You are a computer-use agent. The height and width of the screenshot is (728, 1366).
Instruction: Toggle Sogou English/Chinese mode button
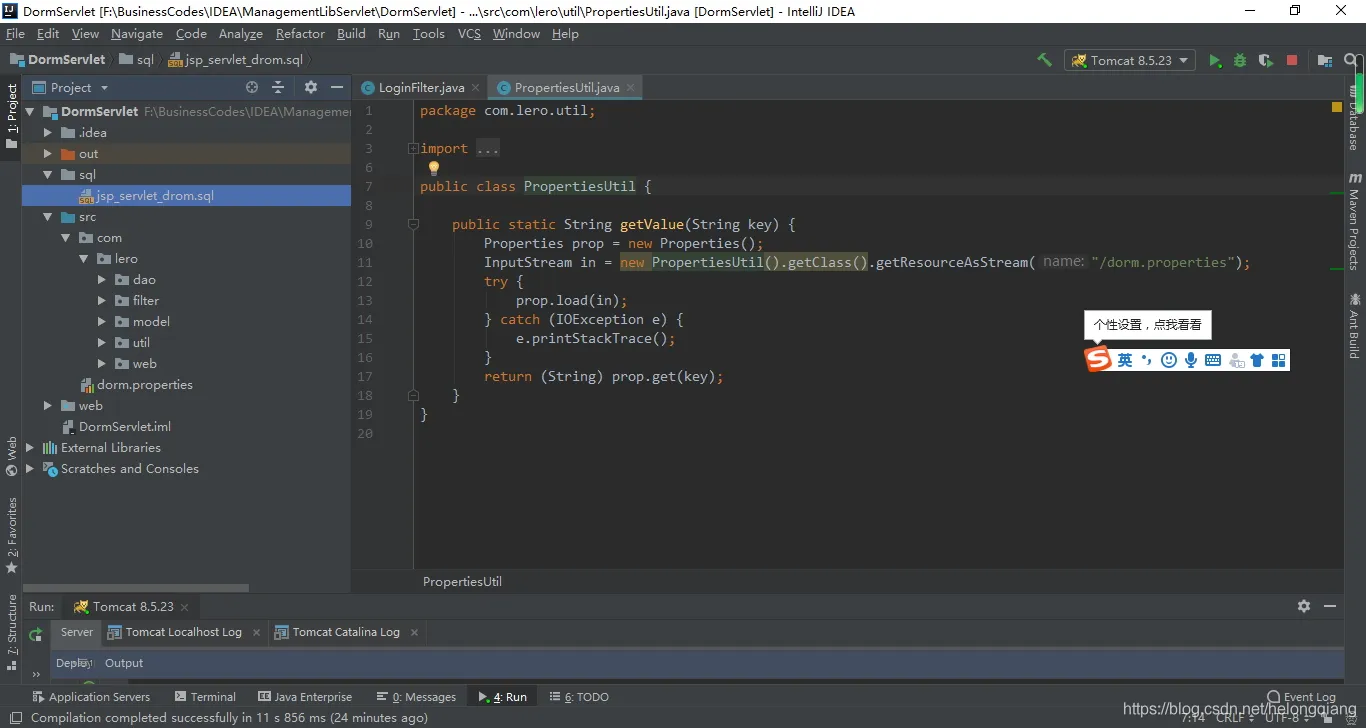(x=1125, y=360)
